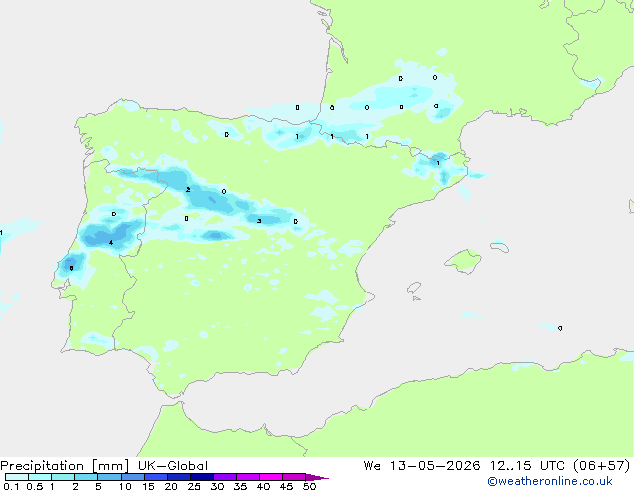Choose the legend swatch between 25 and 30
The image size is (634, 490).
pyautogui.click(x=201, y=477)
